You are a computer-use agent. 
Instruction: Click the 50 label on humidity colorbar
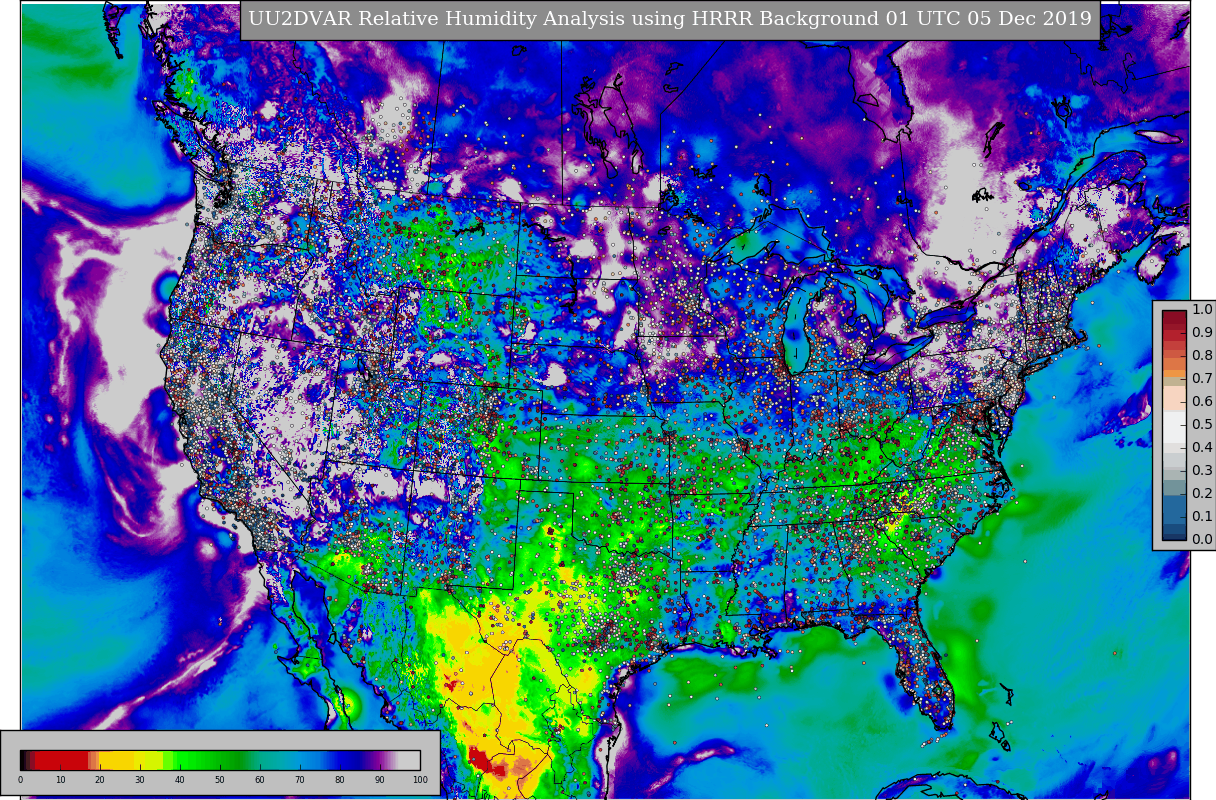220,779
